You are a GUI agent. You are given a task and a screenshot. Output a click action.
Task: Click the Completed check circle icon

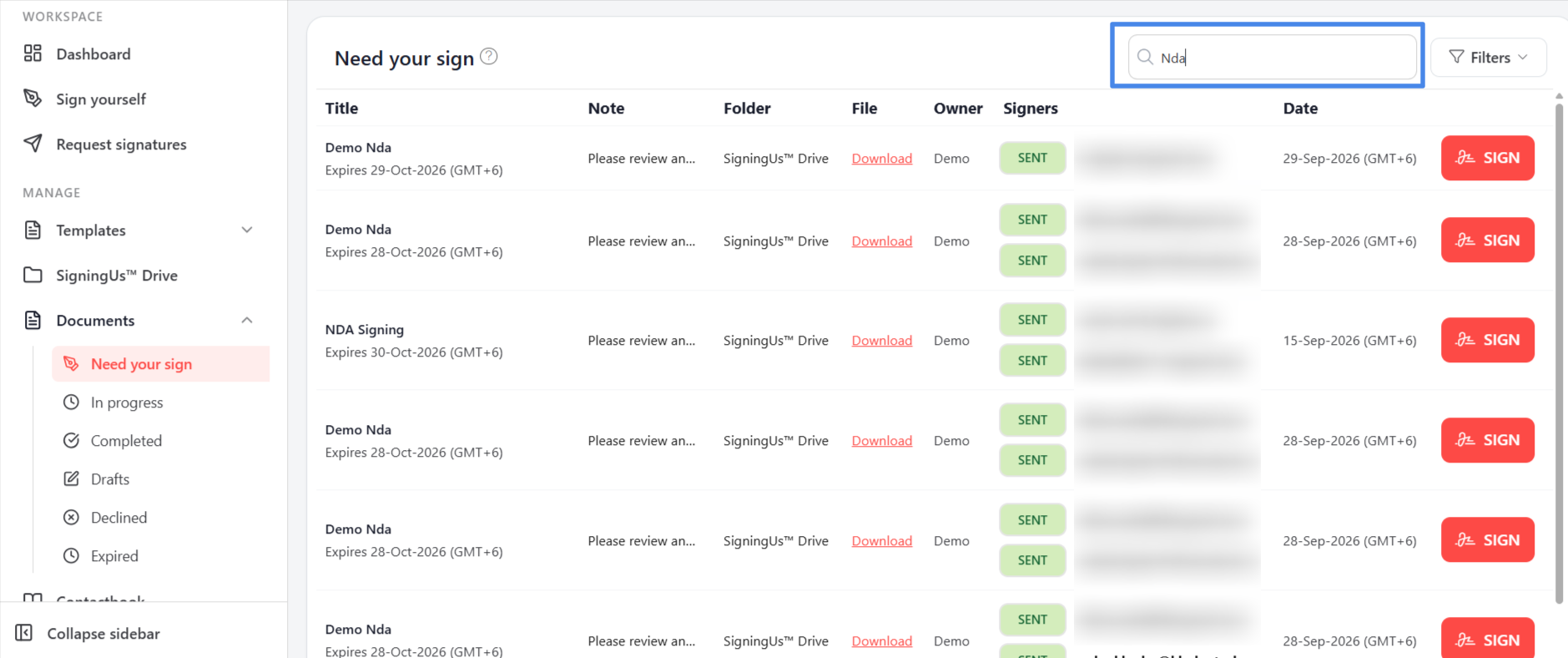[71, 440]
